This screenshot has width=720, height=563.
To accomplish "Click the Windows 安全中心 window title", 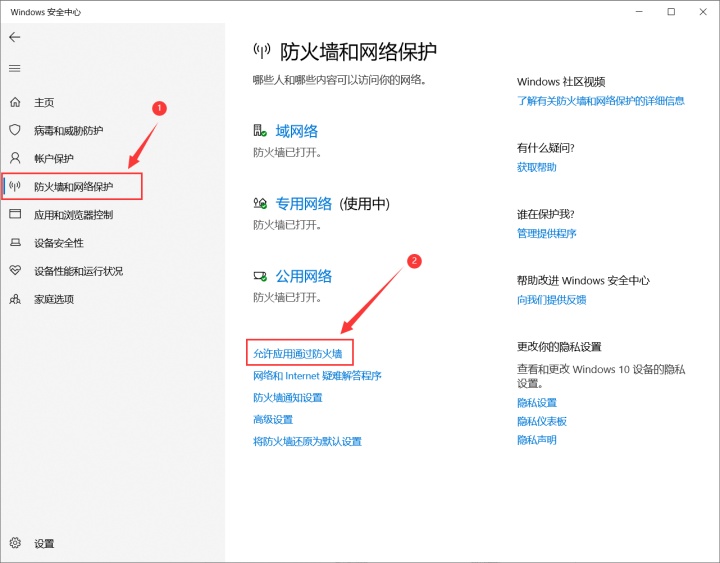I will tap(45, 12).
